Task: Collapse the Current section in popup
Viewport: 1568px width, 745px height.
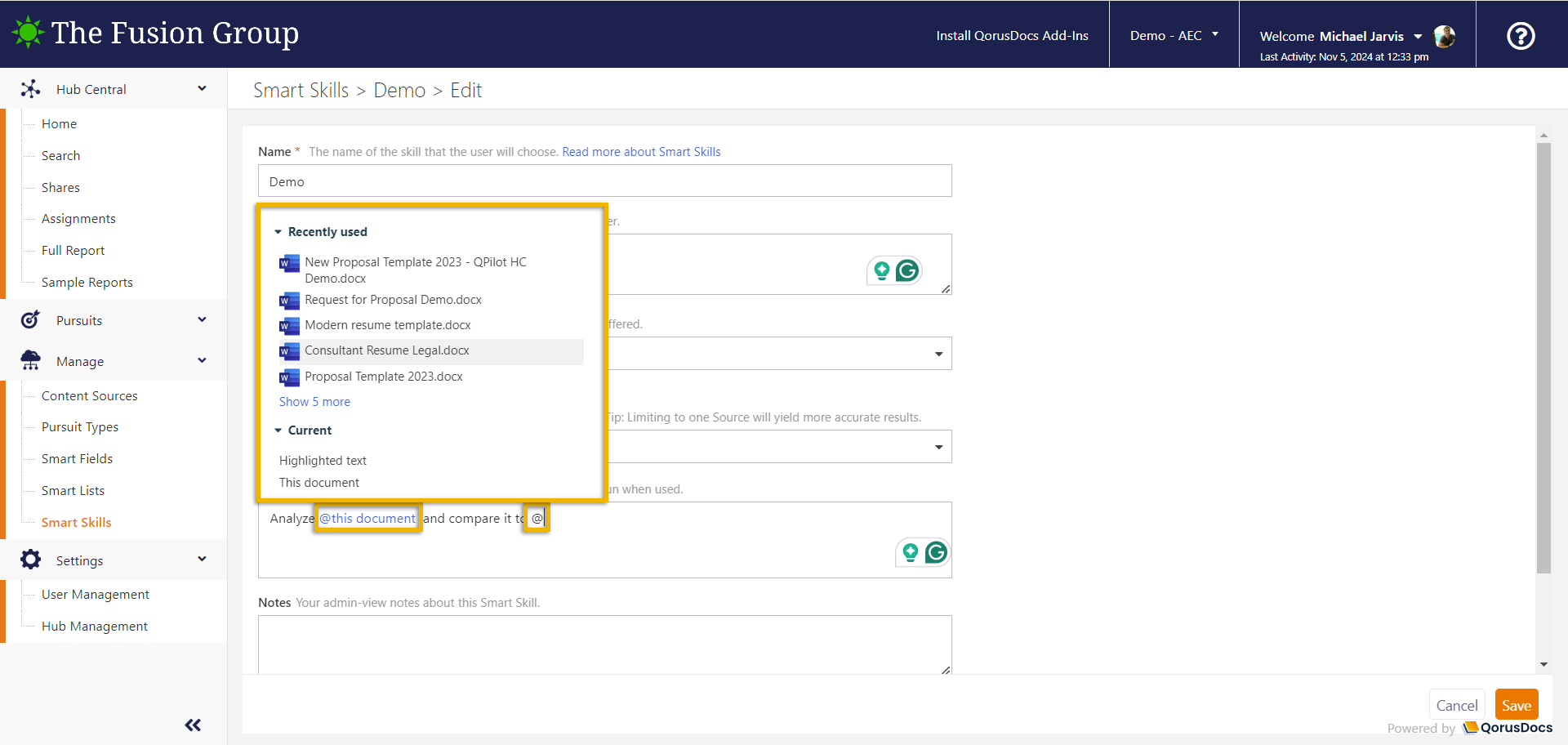Action: coord(278,430)
